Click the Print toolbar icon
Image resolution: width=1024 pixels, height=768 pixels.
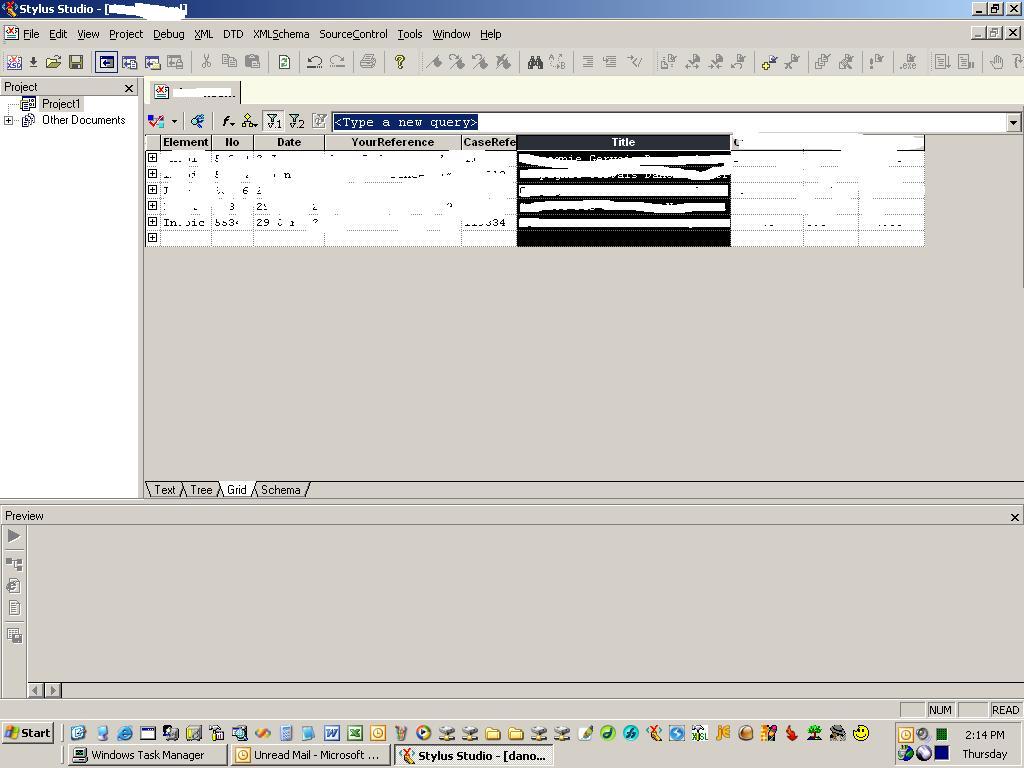pos(368,62)
